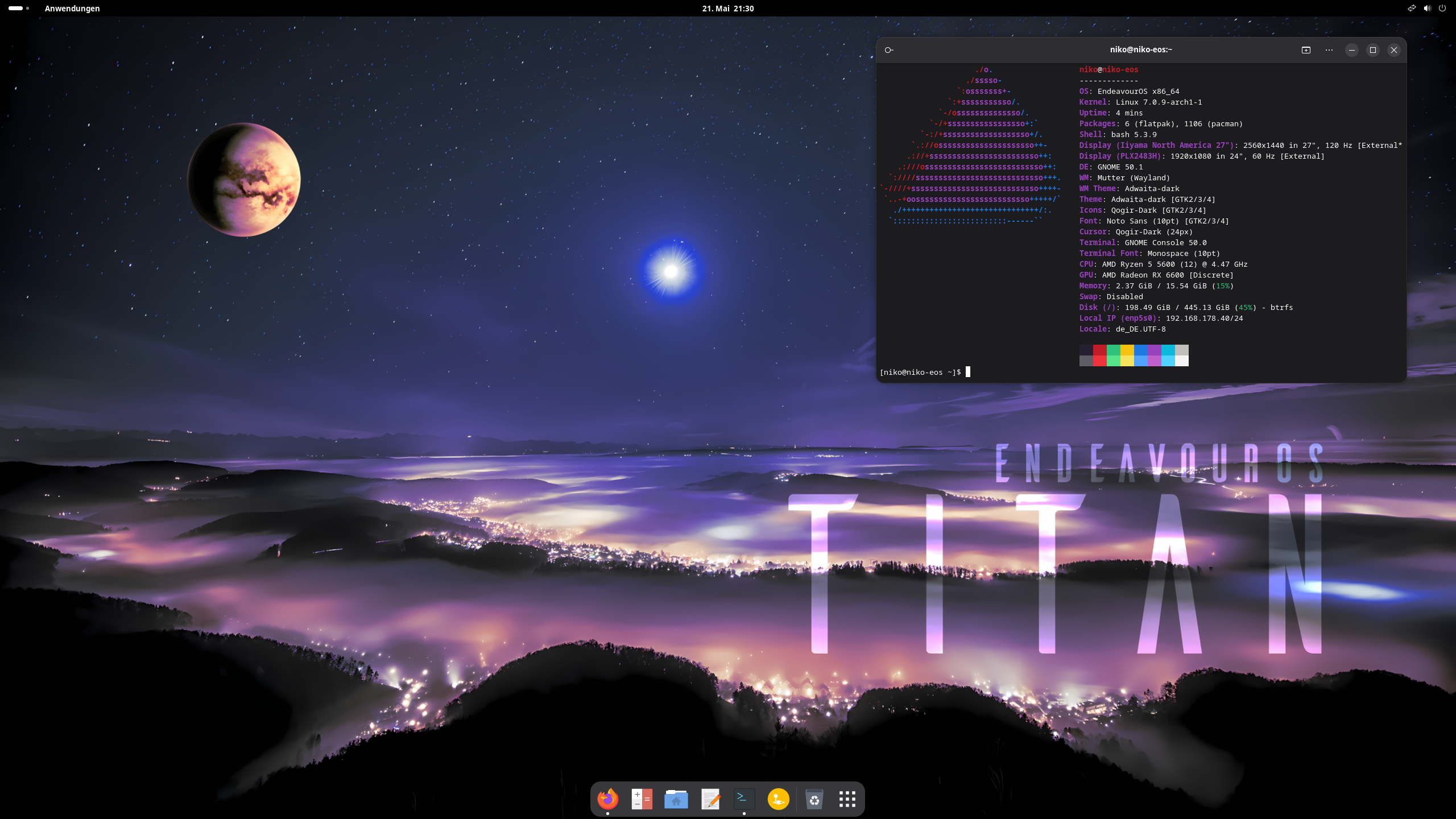Close the Console terminal window

coord(1394,50)
